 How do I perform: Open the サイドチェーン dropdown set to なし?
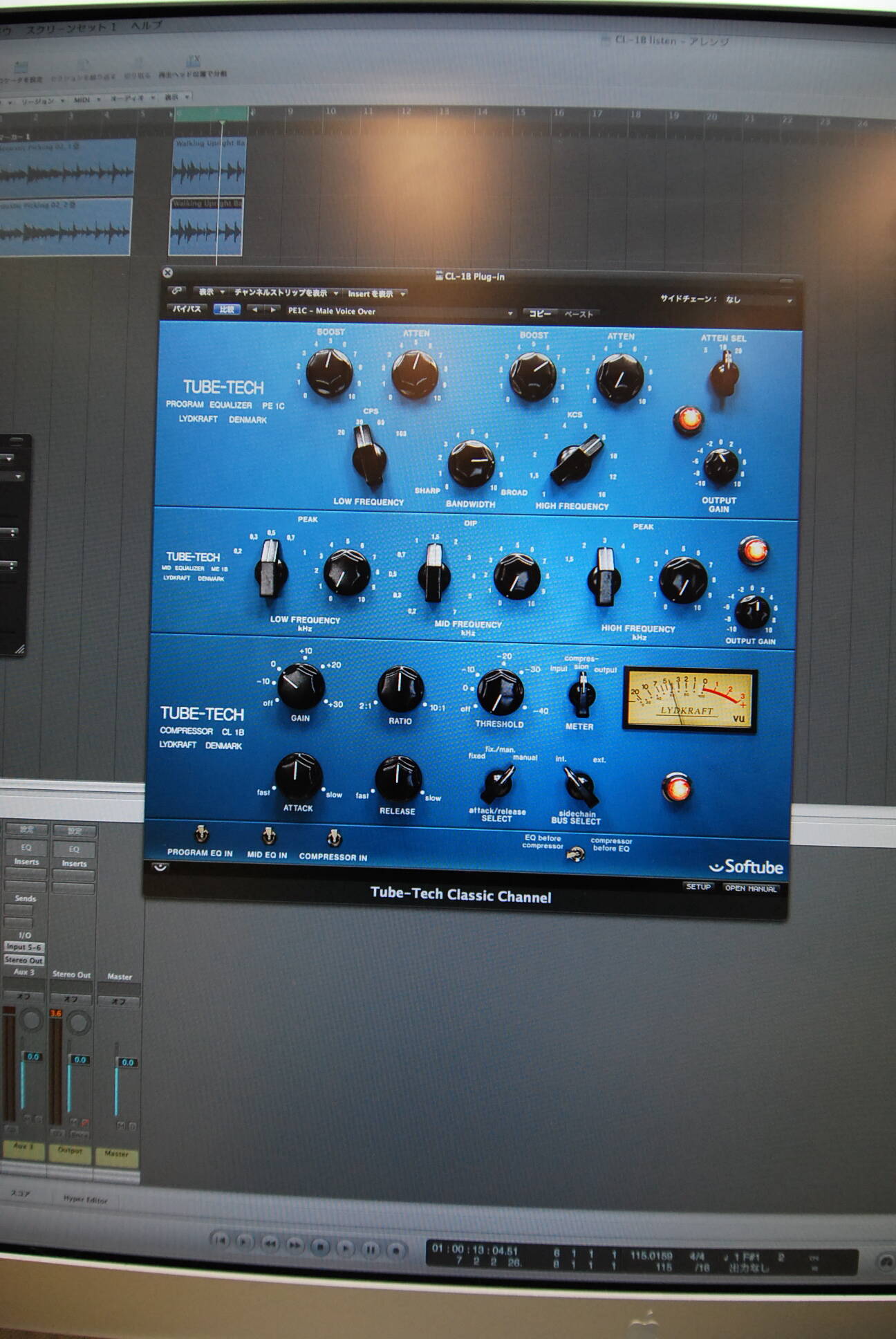coord(758,299)
